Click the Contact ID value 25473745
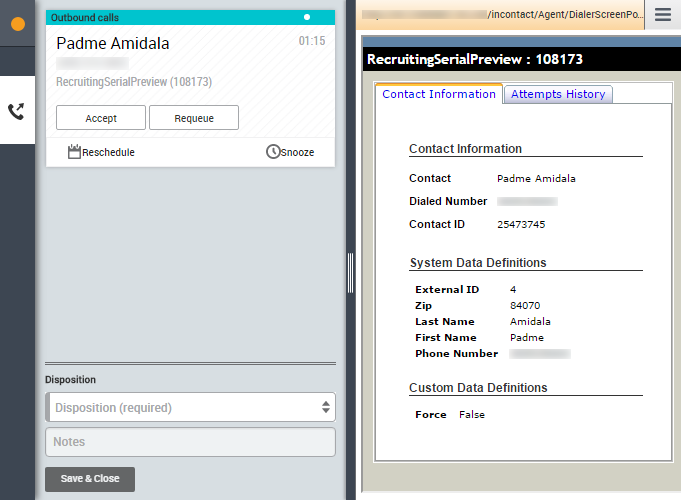 tap(521, 225)
